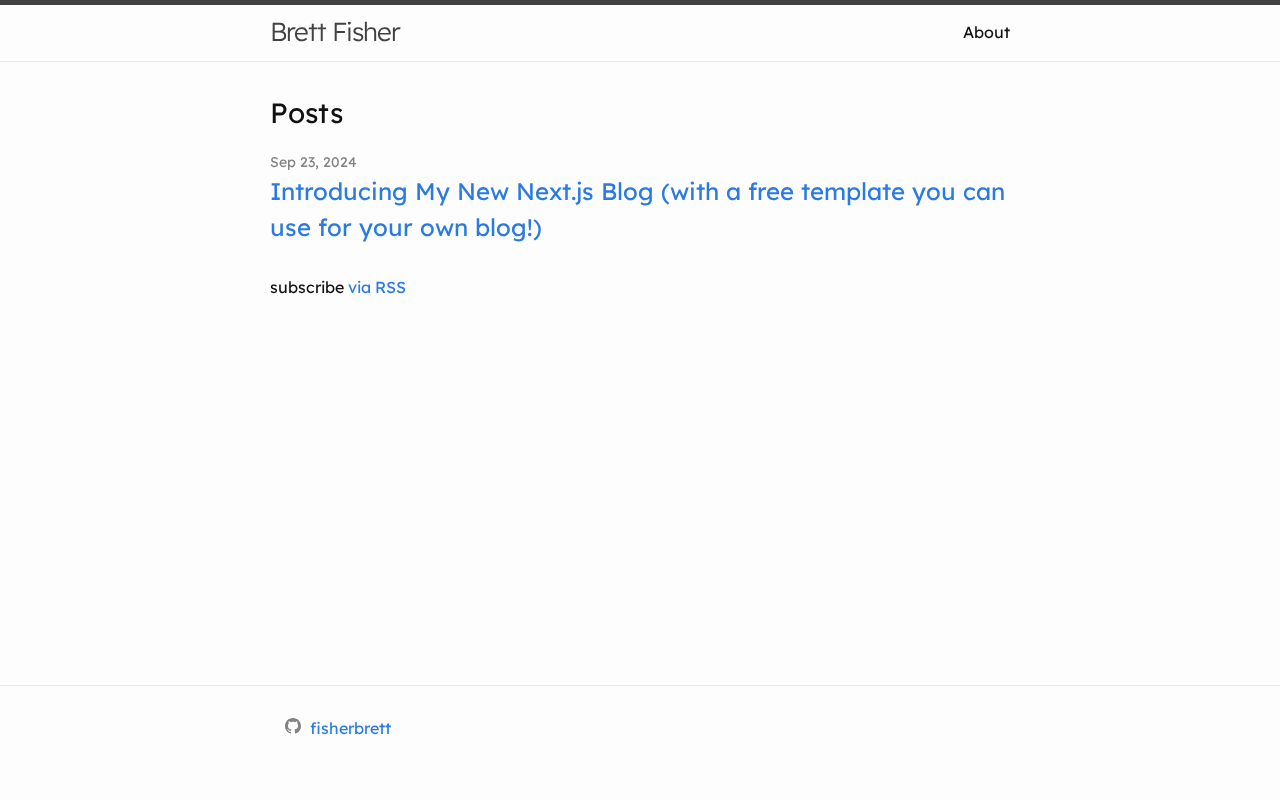Image resolution: width=1280 pixels, height=800 pixels.
Task: Click the word subscribe before the RSS link
Action: pyautogui.click(x=307, y=287)
